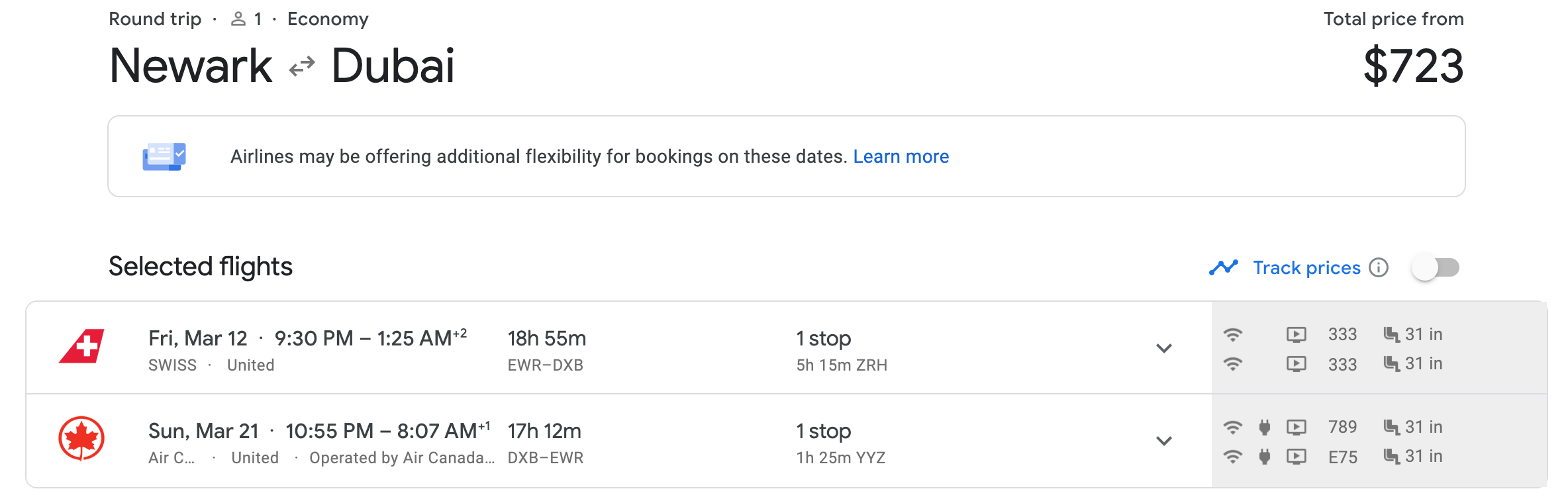1568x499 pixels.
Task: Click the $723 total price
Action: point(1413,66)
